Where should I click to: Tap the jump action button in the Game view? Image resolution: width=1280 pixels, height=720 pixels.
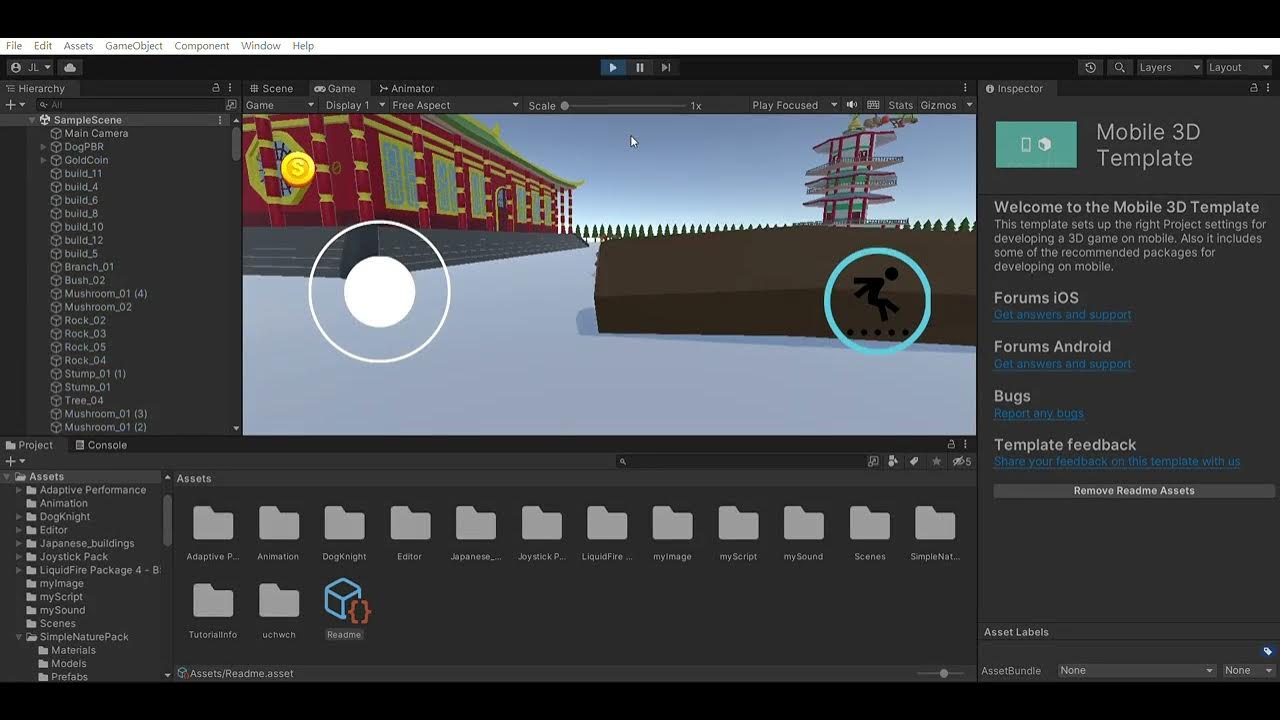(878, 300)
